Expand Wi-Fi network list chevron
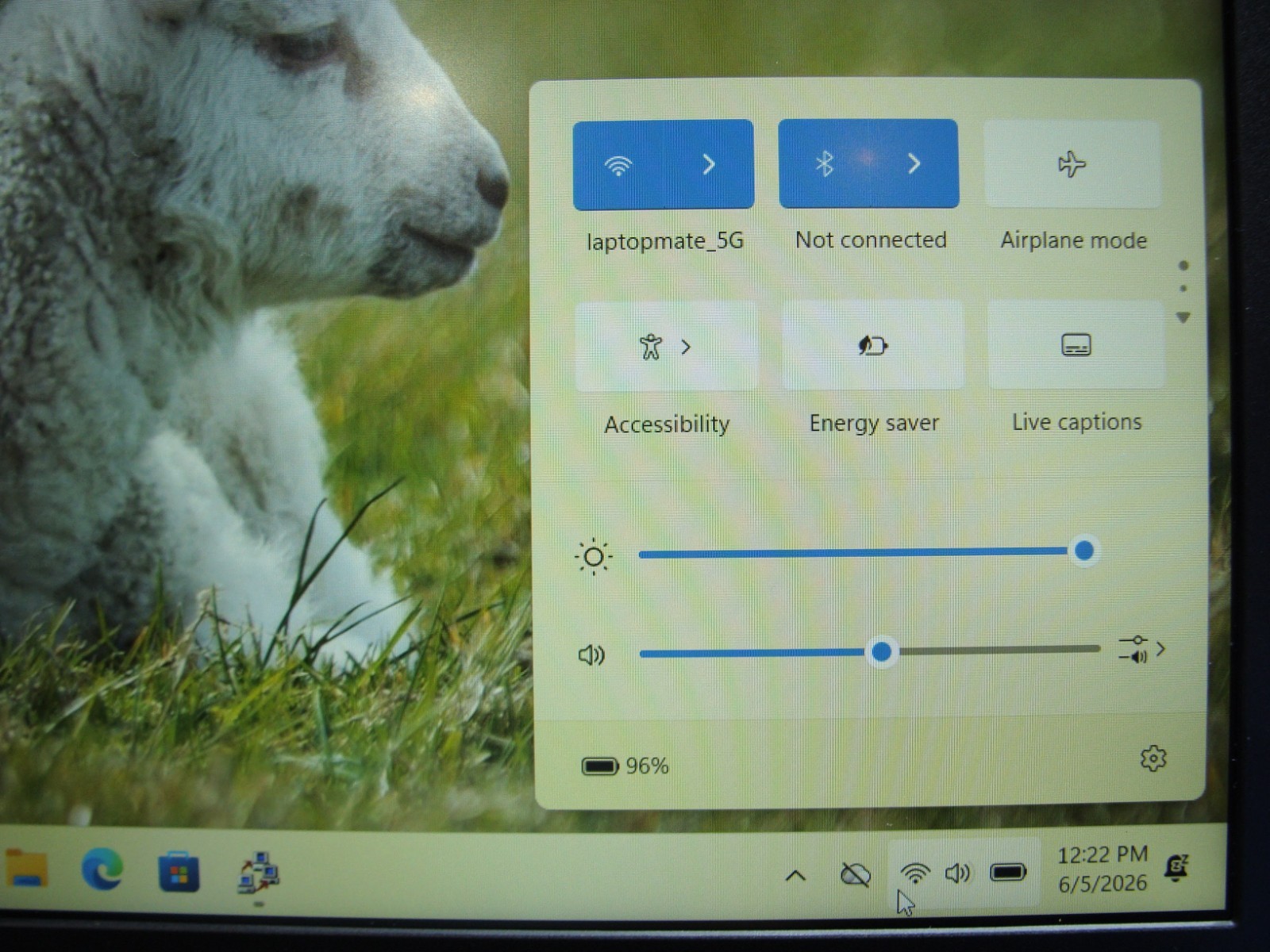Viewport: 1270px width, 952px height. [x=709, y=164]
